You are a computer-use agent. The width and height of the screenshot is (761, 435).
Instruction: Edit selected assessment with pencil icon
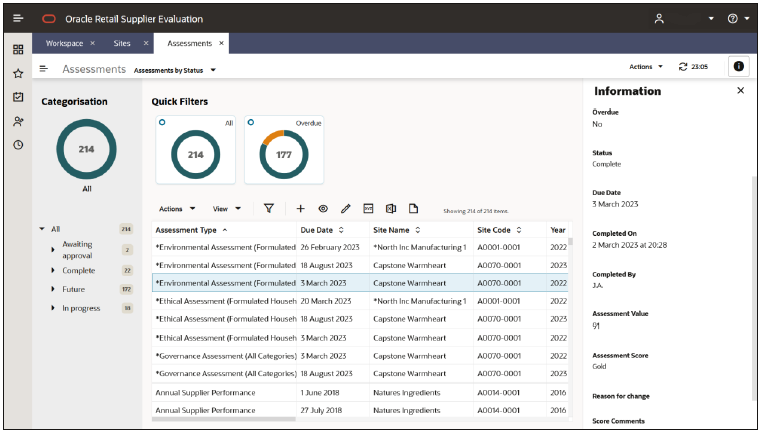346,208
